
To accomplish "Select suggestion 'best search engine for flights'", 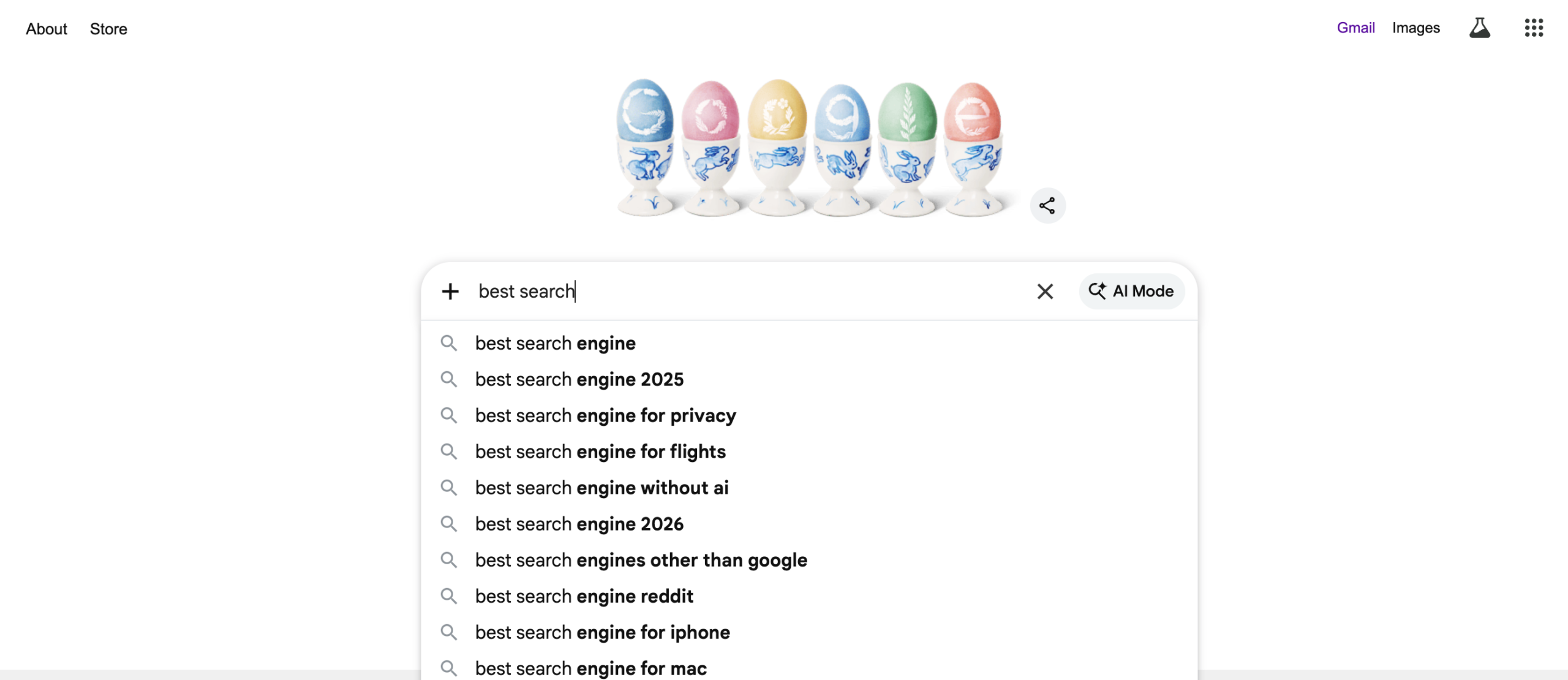I will (x=600, y=451).
